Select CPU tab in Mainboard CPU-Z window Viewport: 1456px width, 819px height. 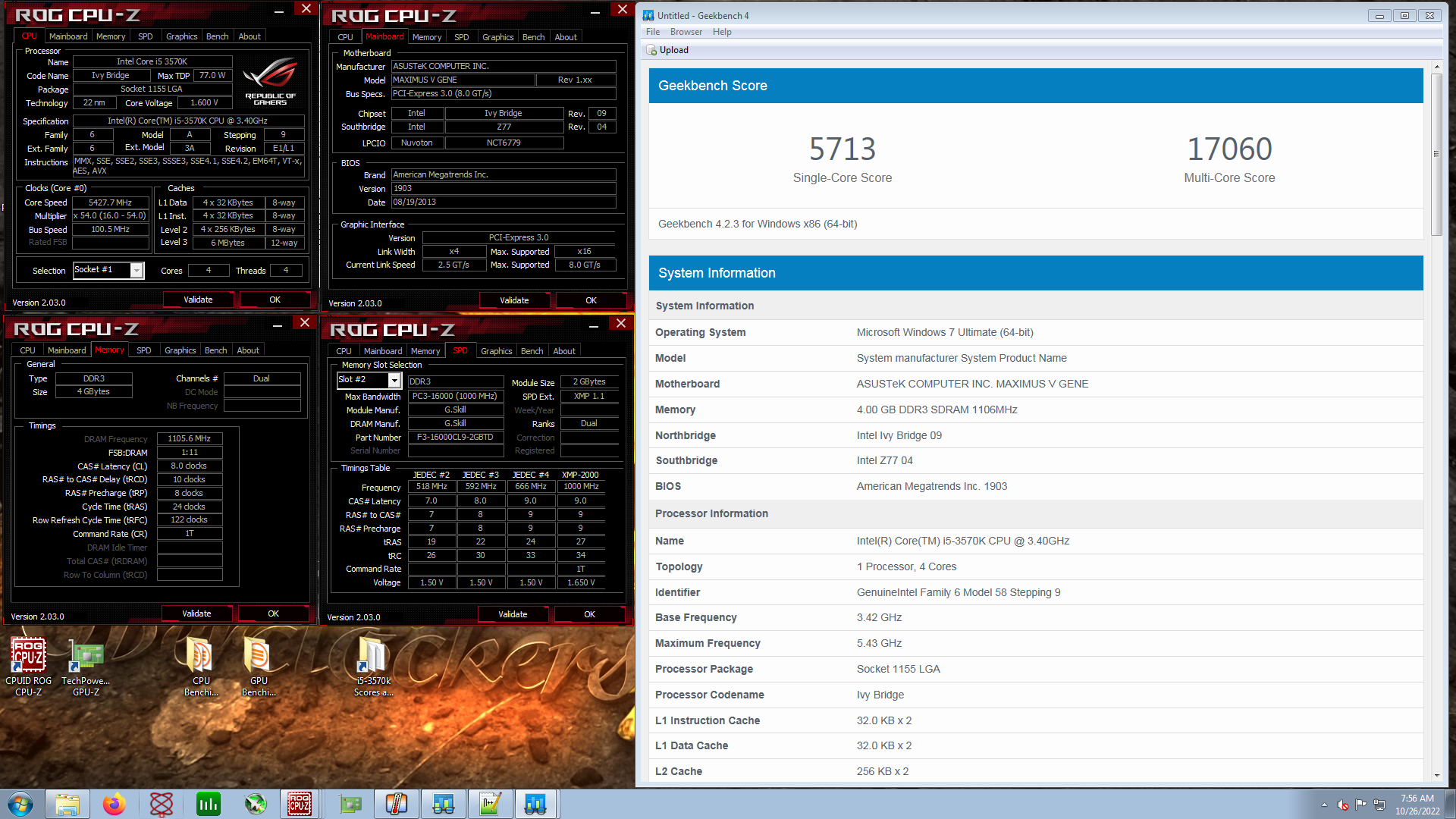click(x=345, y=37)
